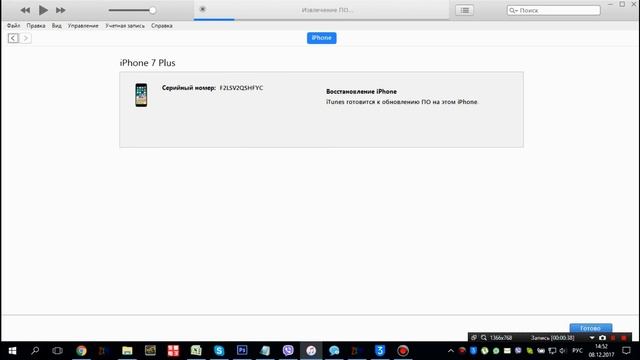Screen dimensions: 640x360
Task: Click the Восстановление iPhone heading
Action: [x=361, y=91]
